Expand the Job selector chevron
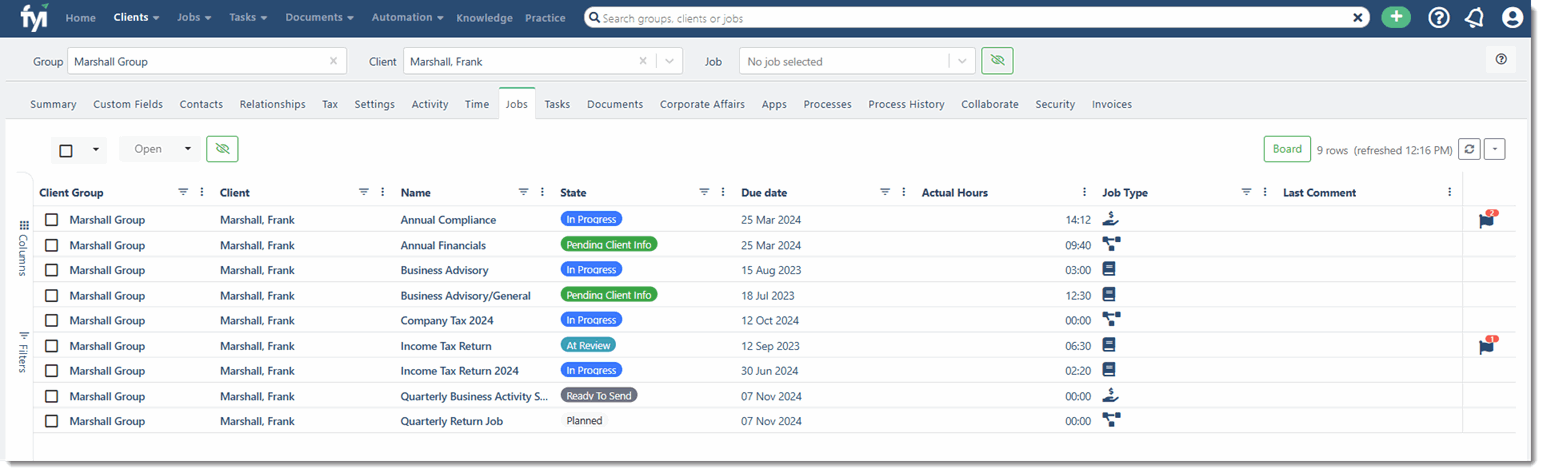 962,61
